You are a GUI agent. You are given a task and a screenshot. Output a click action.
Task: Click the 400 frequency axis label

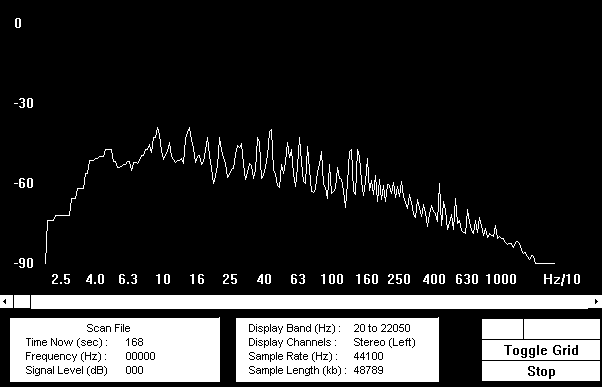pos(434,279)
